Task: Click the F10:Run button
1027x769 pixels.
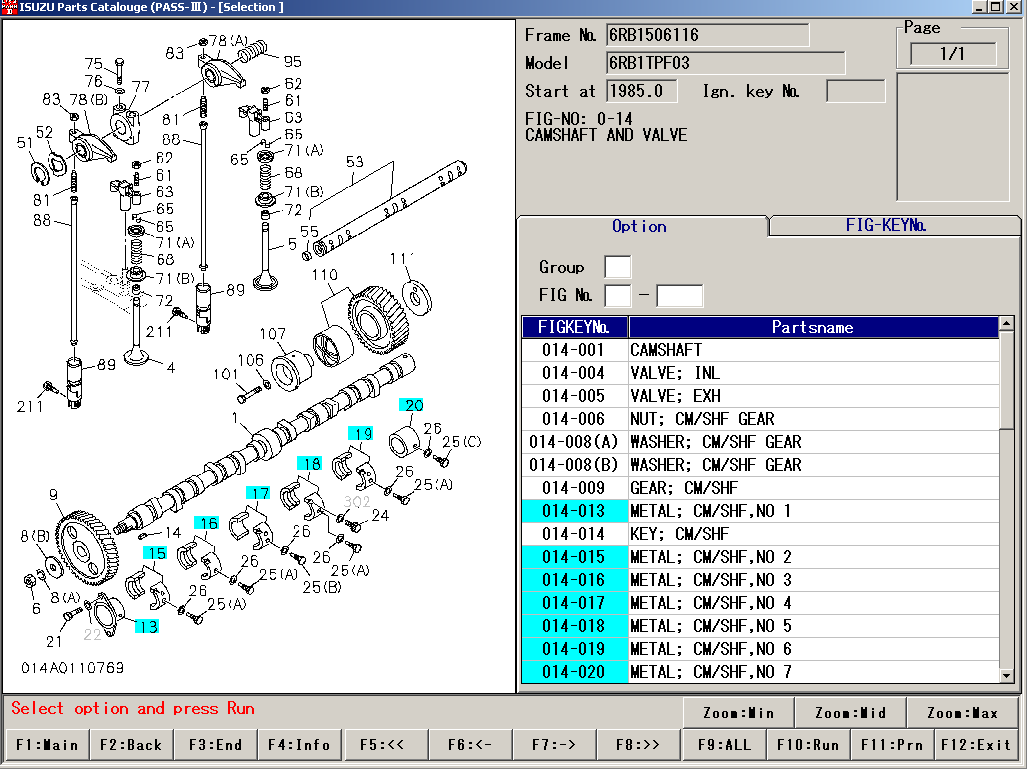Action: tap(808, 745)
